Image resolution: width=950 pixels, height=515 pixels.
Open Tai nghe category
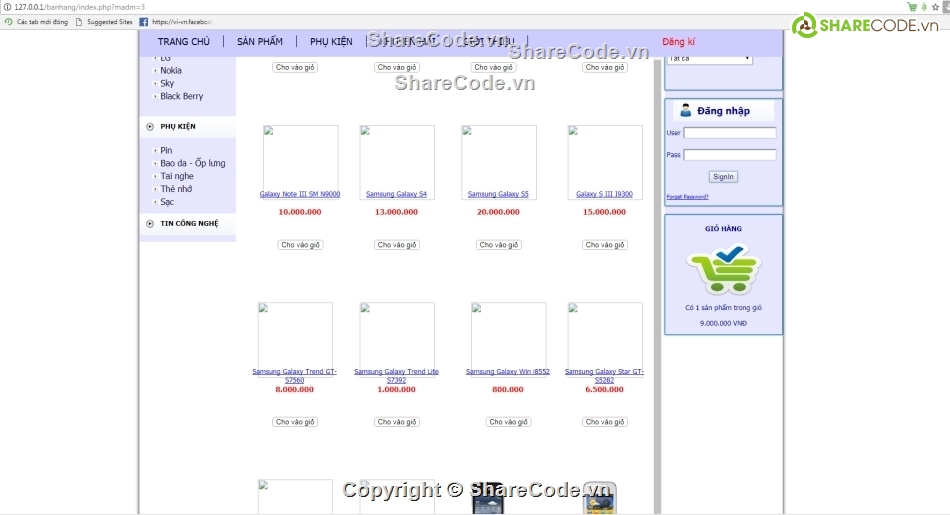tap(176, 176)
